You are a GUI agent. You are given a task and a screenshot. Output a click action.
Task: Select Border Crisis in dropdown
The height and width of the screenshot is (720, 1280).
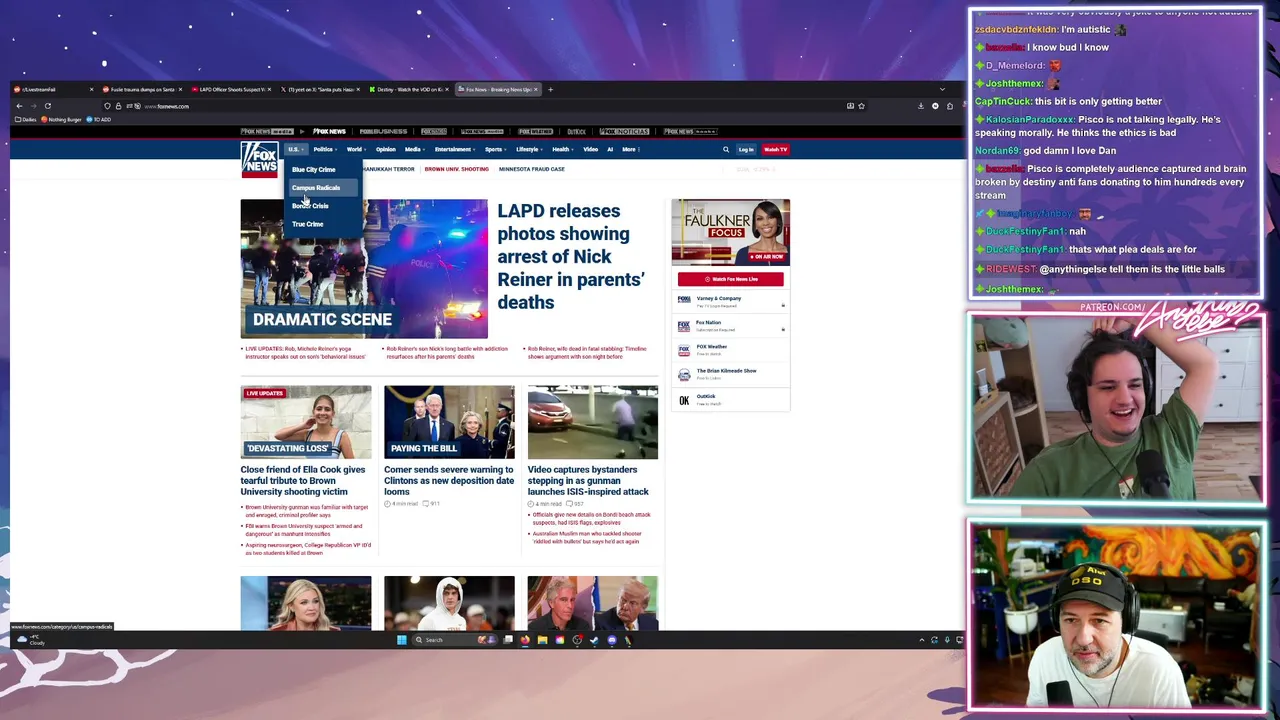pos(310,205)
